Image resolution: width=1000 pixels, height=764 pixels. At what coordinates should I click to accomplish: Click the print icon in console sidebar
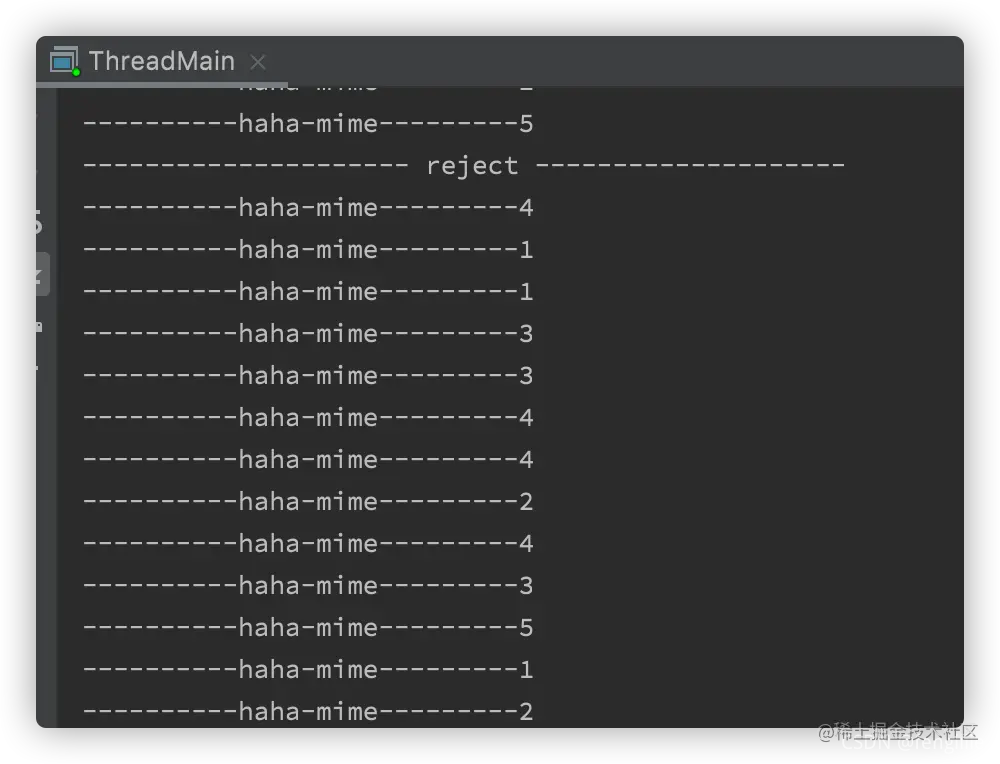(39, 328)
